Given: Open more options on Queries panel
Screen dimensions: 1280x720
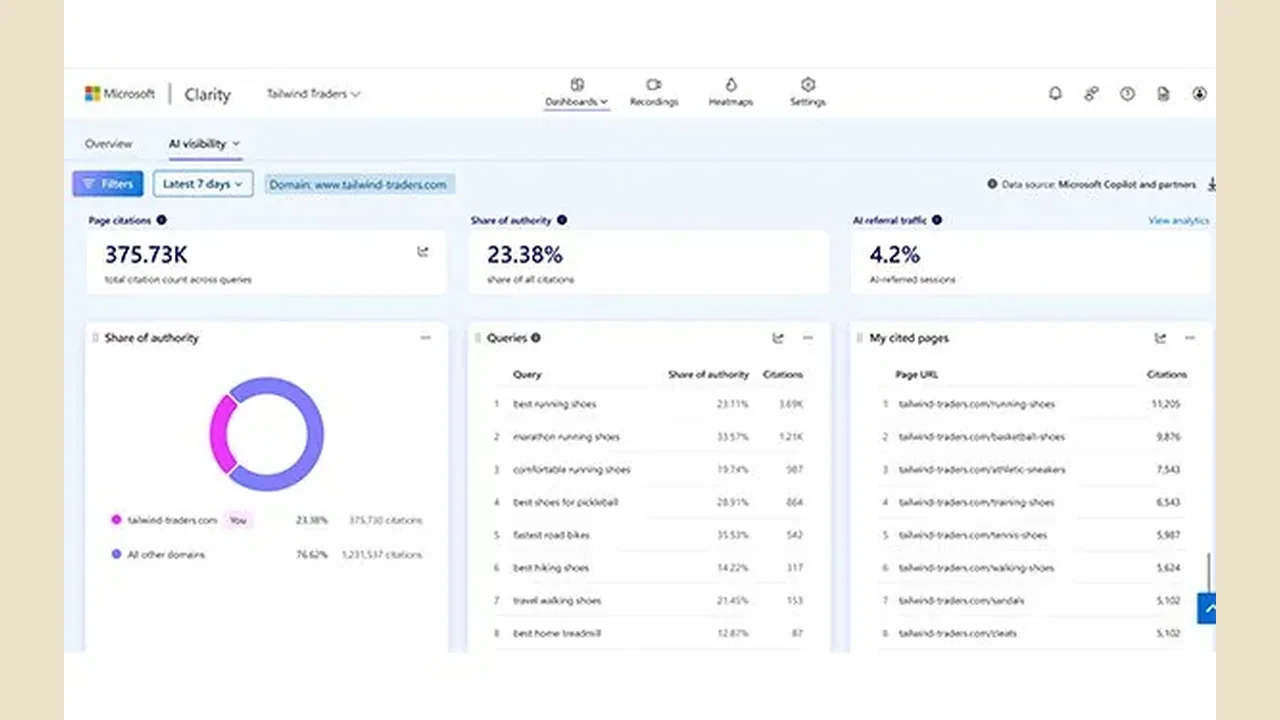Looking at the screenshot, I should [x=808, y=338].
